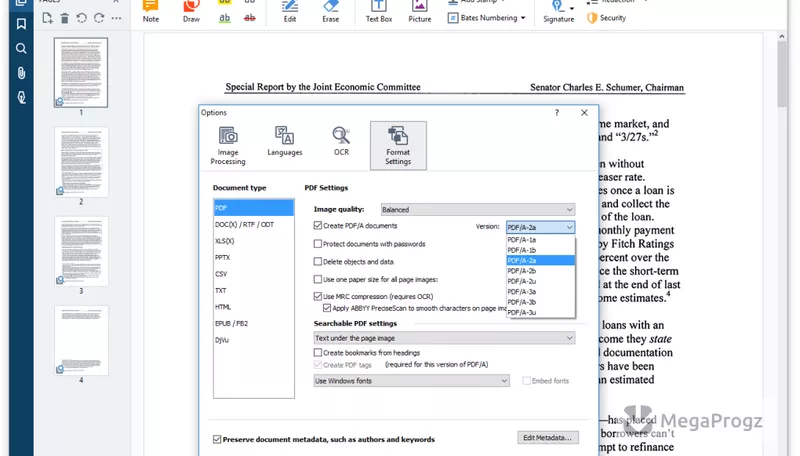This screenshot has width=800, height=456.
Task: Choose PDF/A-1a from version list
Action: 540,240
